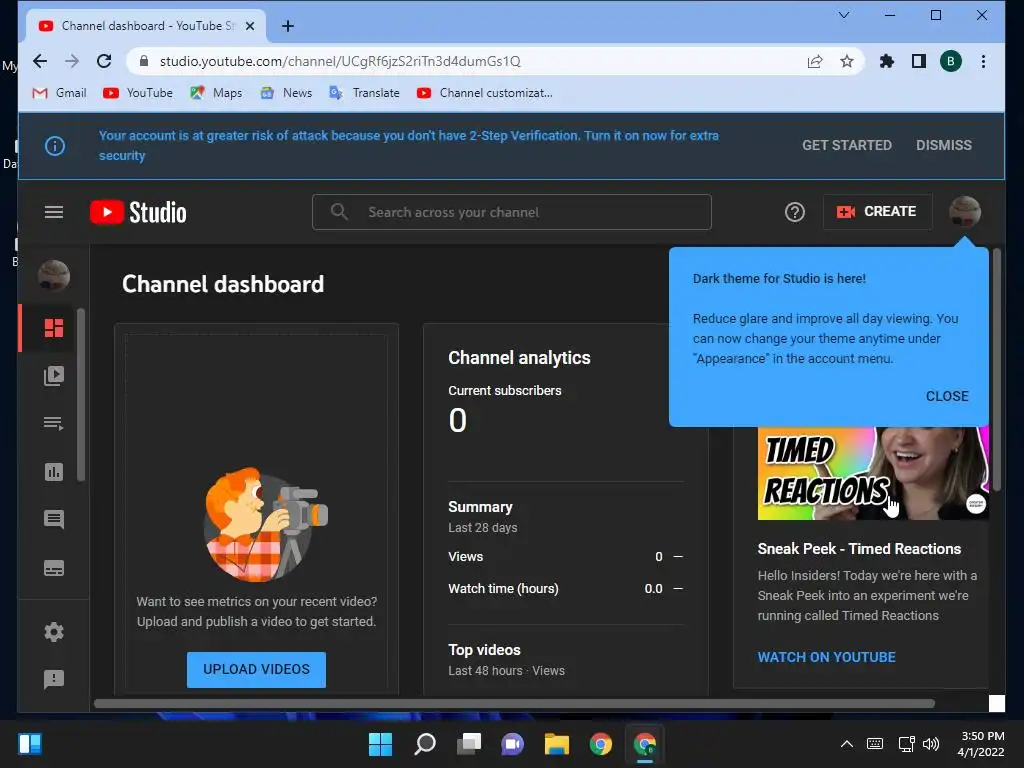The width and height of the screenshot is (1024, 768).
Task: Reload the page
Action: (x=104, y=61)
